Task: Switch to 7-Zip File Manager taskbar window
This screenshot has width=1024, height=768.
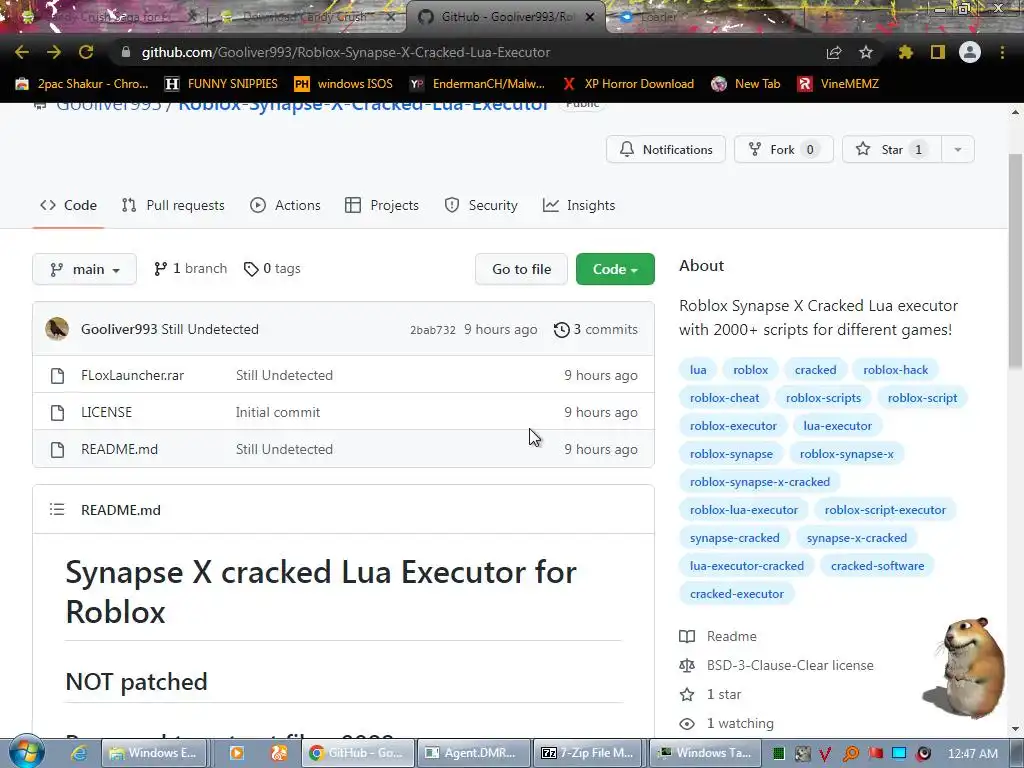Action: (587, 753)
